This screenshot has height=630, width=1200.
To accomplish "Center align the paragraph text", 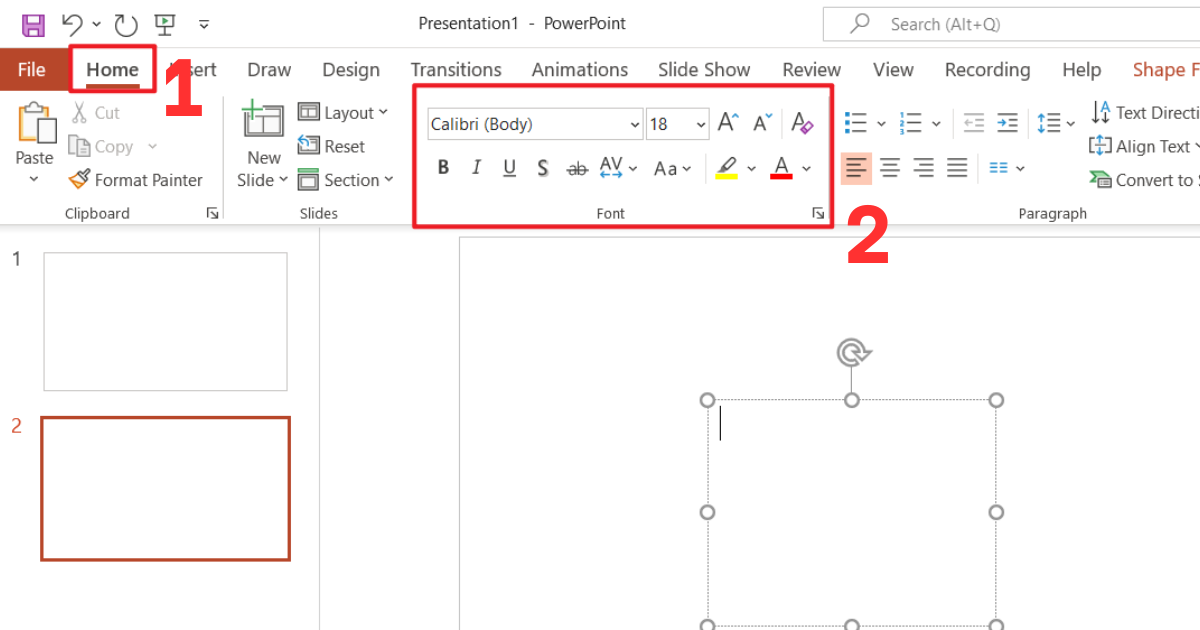I will [x=889, y=167].
